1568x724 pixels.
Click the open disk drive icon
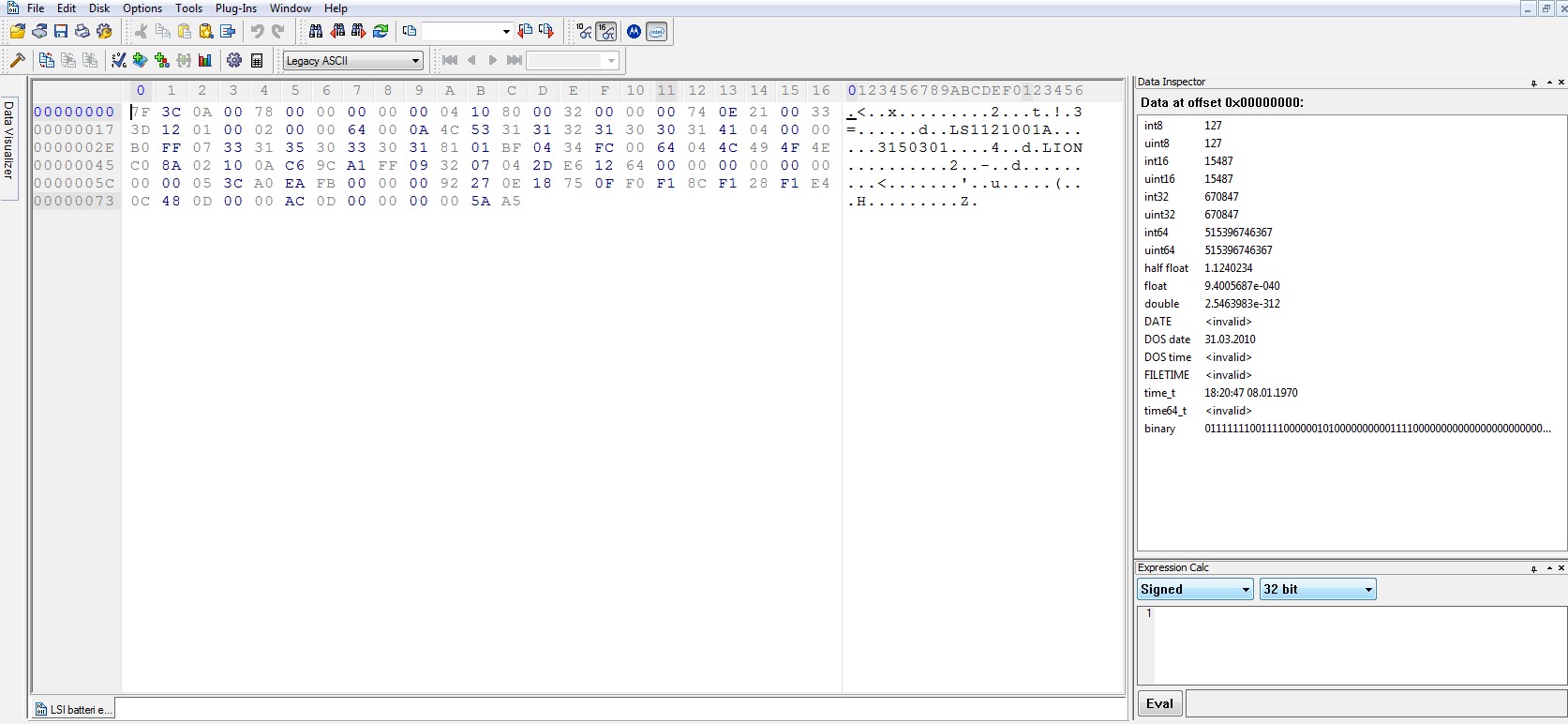pos(38,32)
